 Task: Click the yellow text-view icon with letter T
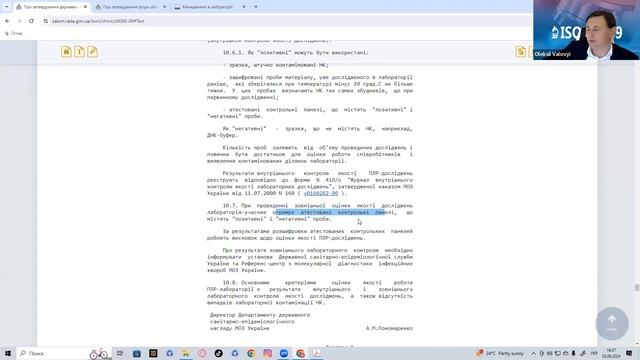80,52
